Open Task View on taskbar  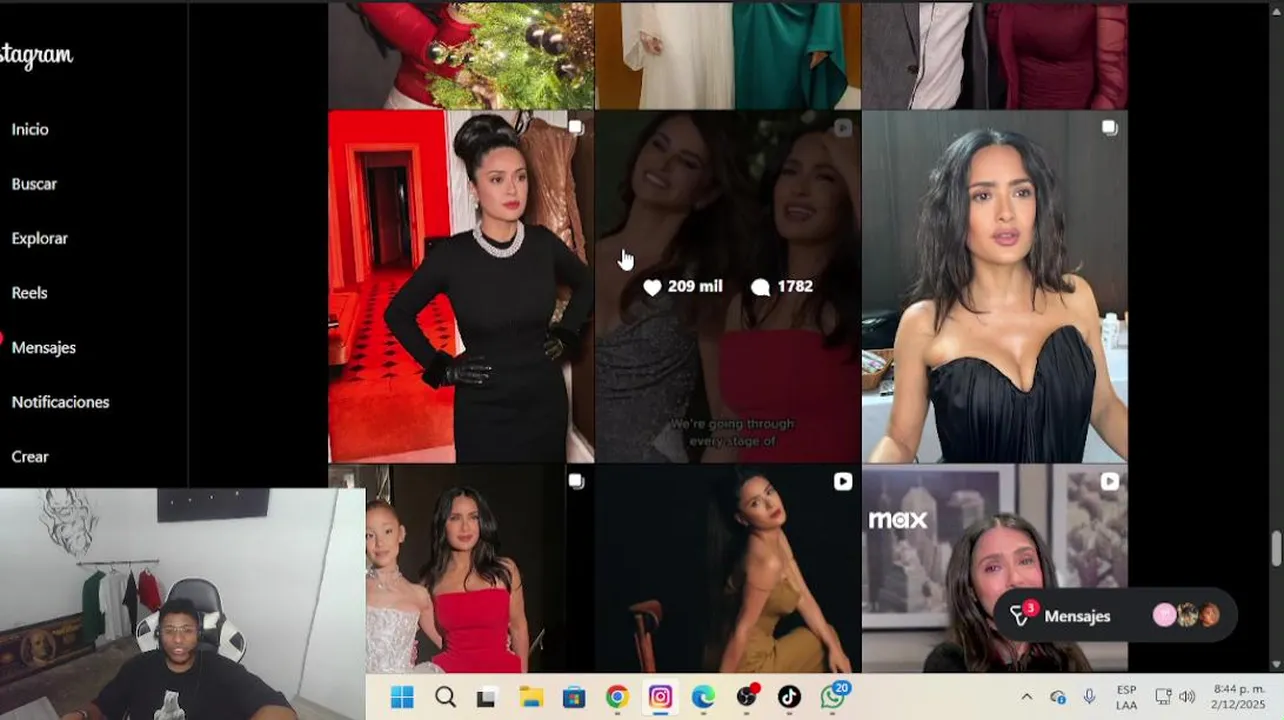487,697
